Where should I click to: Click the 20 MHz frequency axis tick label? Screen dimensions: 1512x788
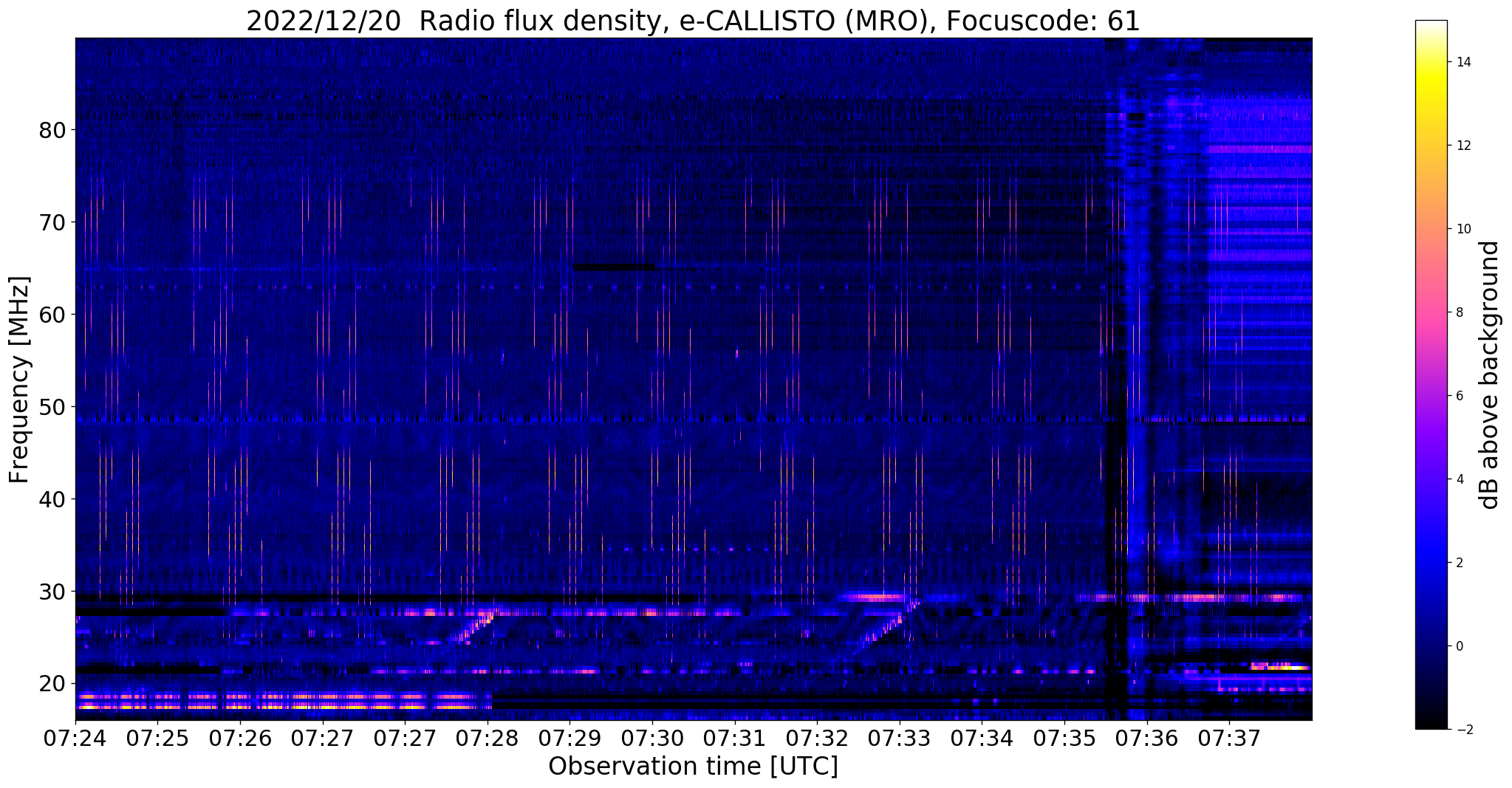coord(52,684)
